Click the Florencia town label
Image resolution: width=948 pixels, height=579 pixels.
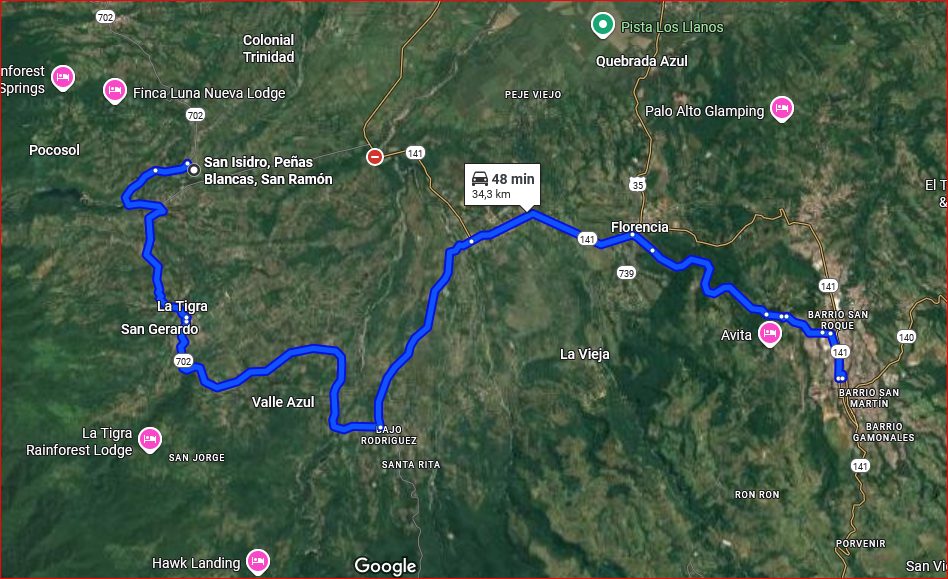pyautogui.click(x=640, y=227)
